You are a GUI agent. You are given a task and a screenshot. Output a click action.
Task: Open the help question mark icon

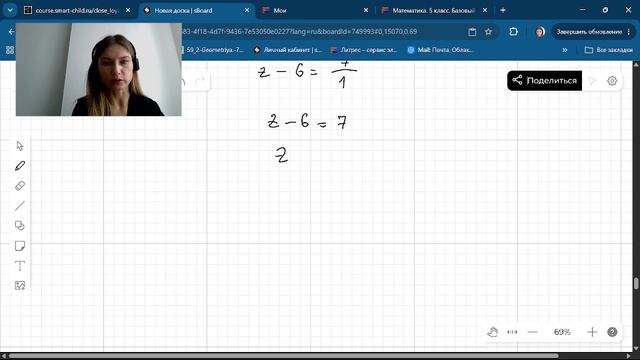click(612, 332)
